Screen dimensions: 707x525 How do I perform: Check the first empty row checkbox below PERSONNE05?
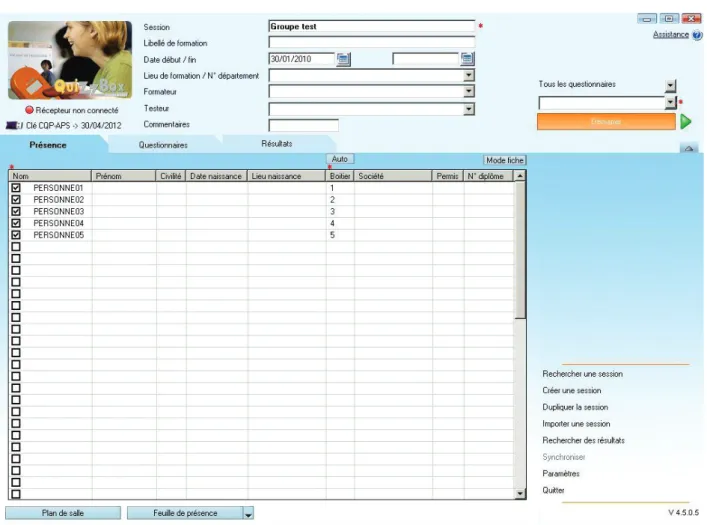coord(16,247)
